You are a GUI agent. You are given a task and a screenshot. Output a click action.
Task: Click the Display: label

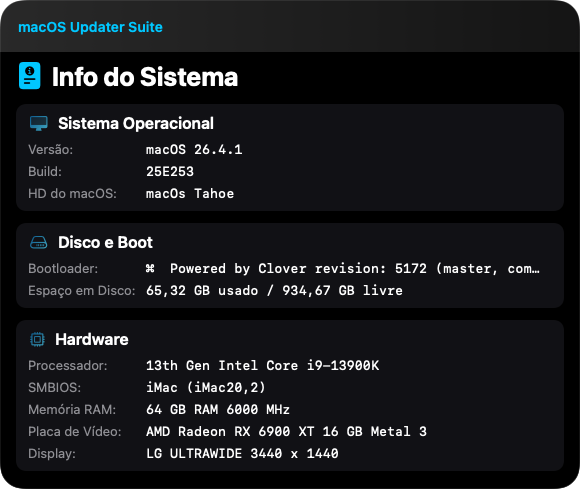point(52,453)
